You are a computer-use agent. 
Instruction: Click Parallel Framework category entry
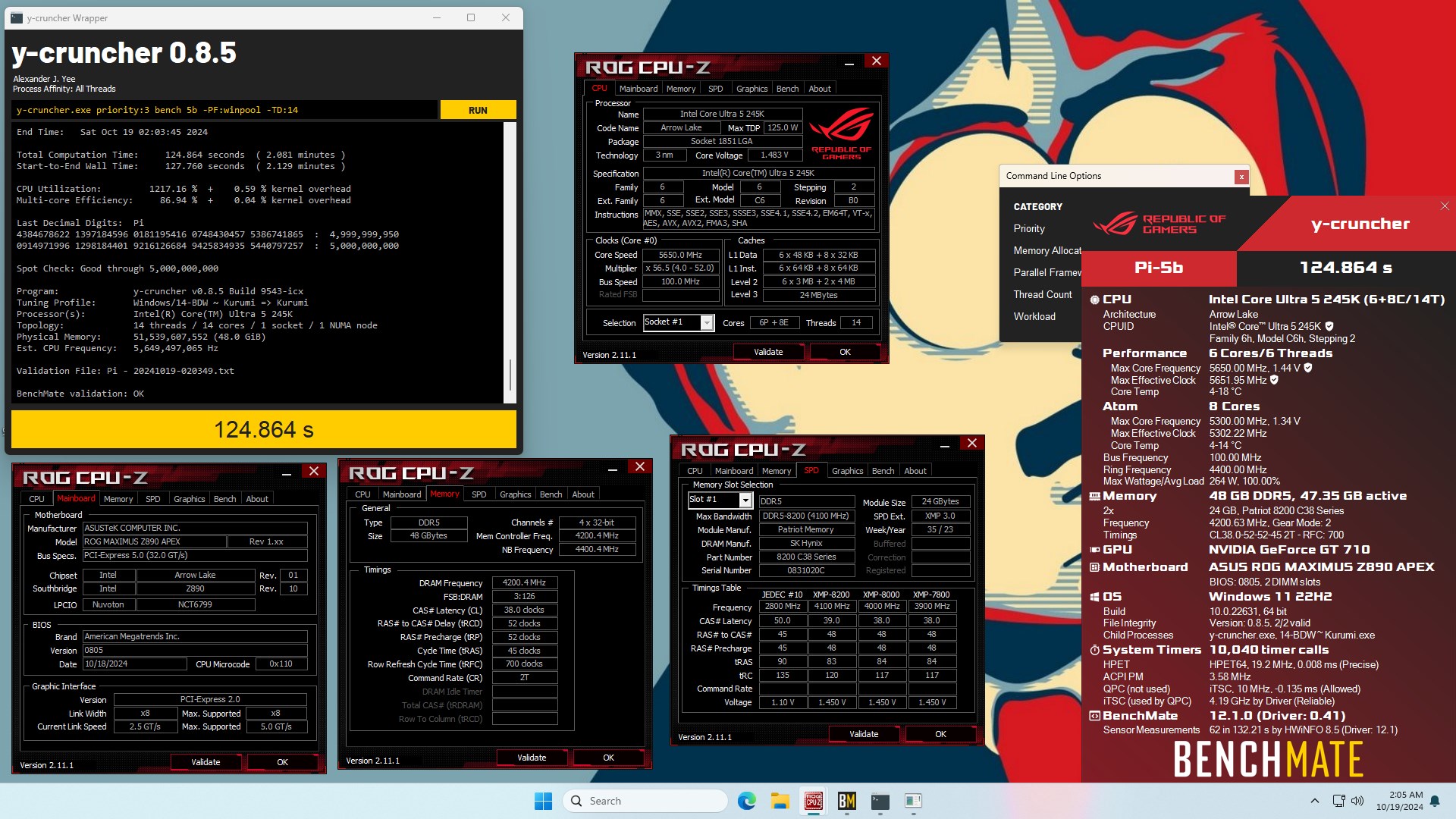point(1047,272)
